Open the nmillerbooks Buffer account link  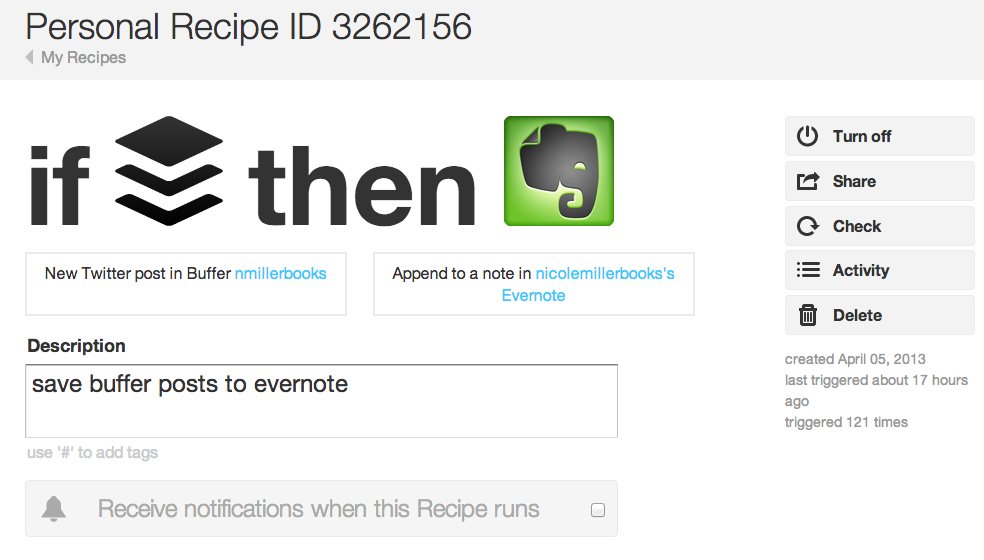tap(281, 274)
